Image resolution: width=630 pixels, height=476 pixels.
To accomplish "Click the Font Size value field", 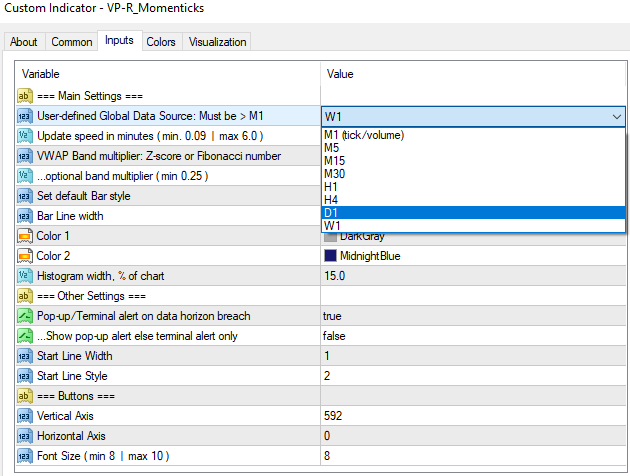I will [x=472, y=456].
